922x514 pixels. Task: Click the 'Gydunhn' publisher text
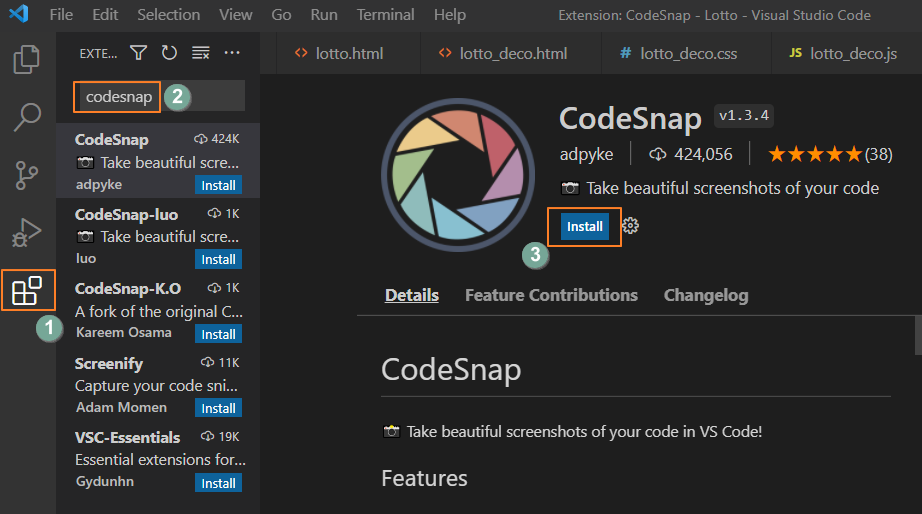pos(105,482)
